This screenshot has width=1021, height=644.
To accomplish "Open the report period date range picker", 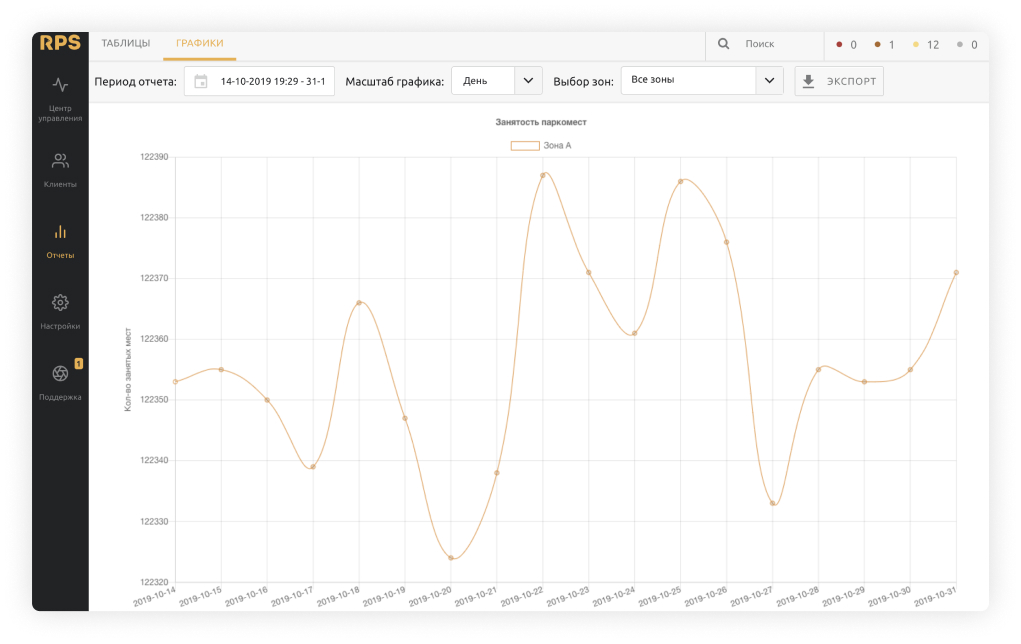I will coord(272,81).
